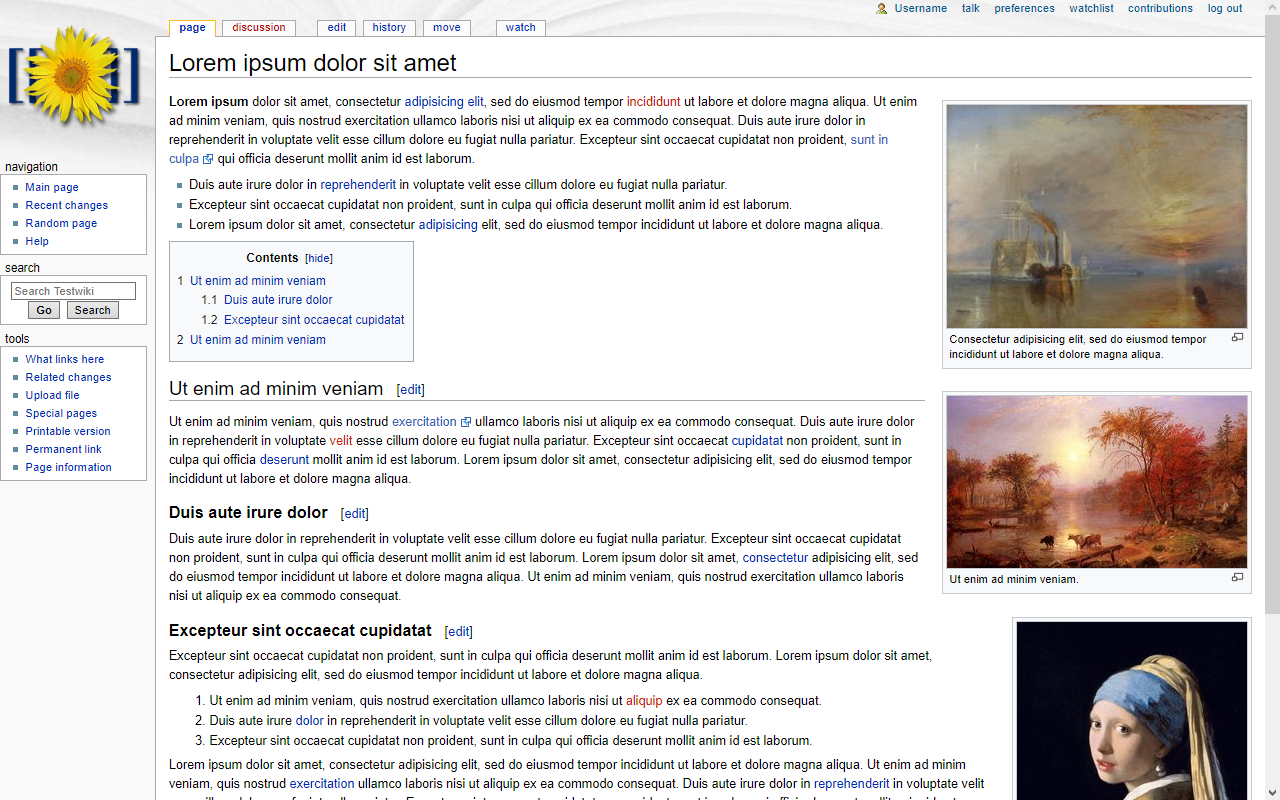Open preferences in the top user bar
Image resolution: width=1280 pixels, height=800 pixels.
point(1024,9)
